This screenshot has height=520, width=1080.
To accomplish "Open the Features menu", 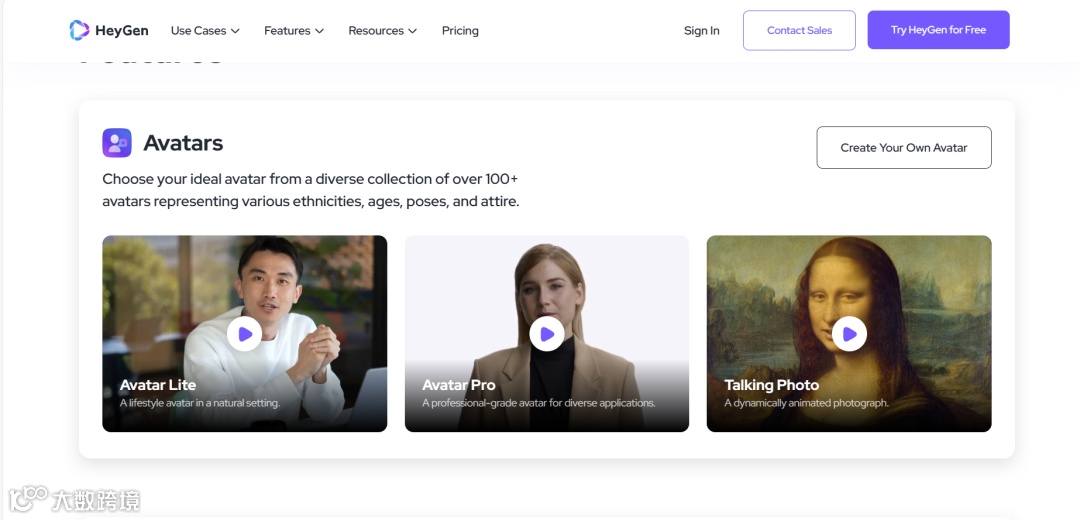I will click(x=294, y=30).
